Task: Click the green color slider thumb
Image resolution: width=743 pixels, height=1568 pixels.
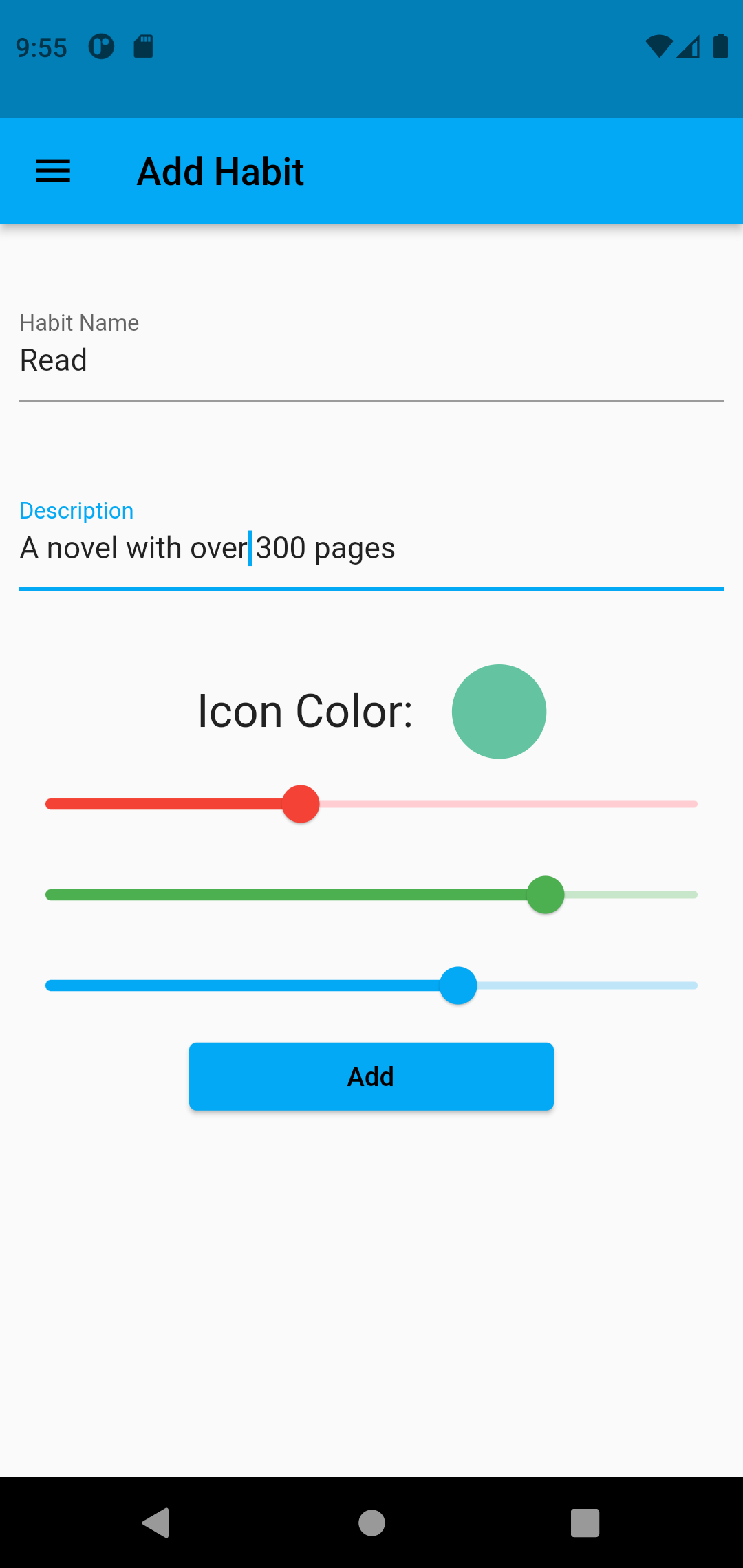Action: point(546,895)
